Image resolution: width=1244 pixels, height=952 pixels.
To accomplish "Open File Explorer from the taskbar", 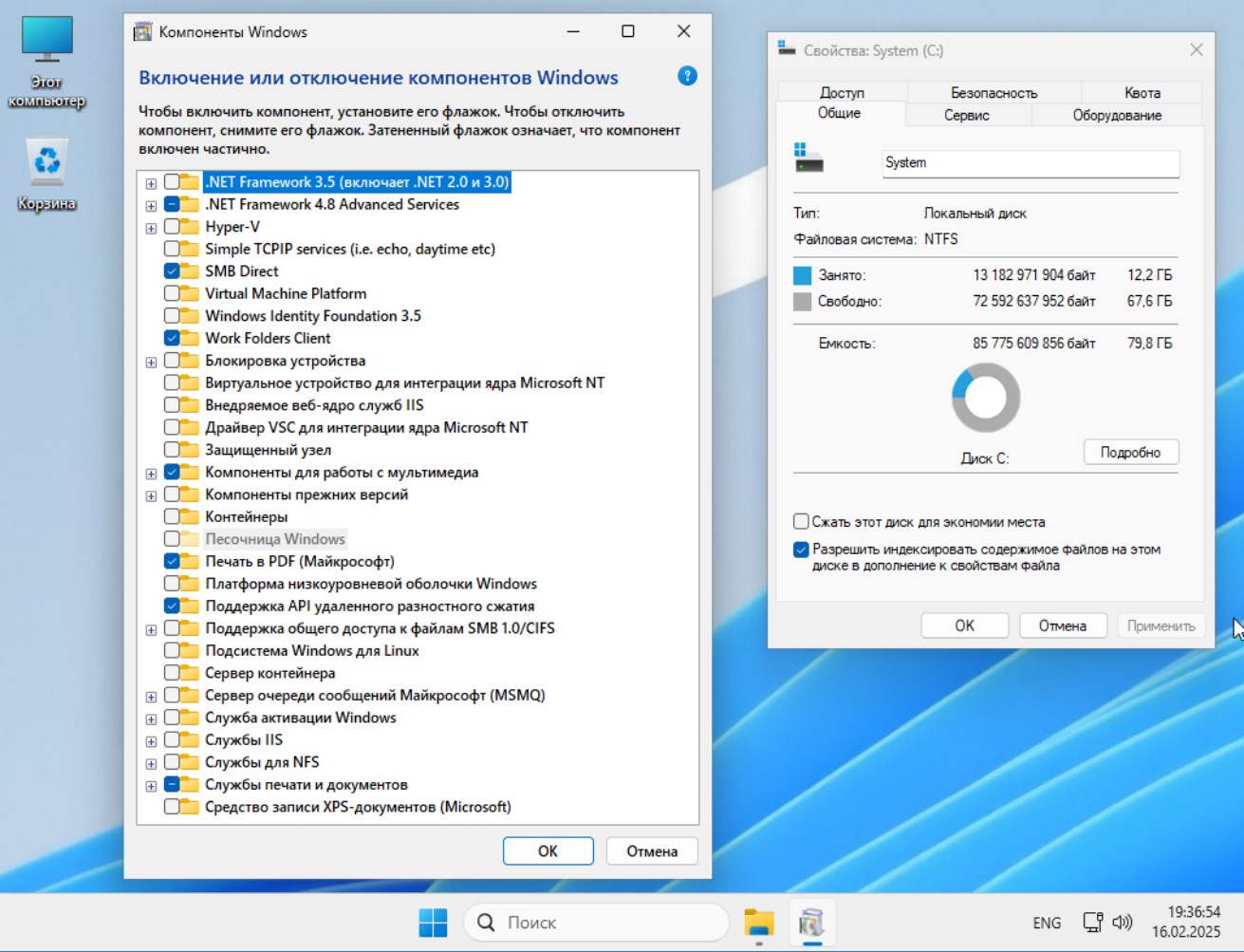I will click(x=759, y=922).
